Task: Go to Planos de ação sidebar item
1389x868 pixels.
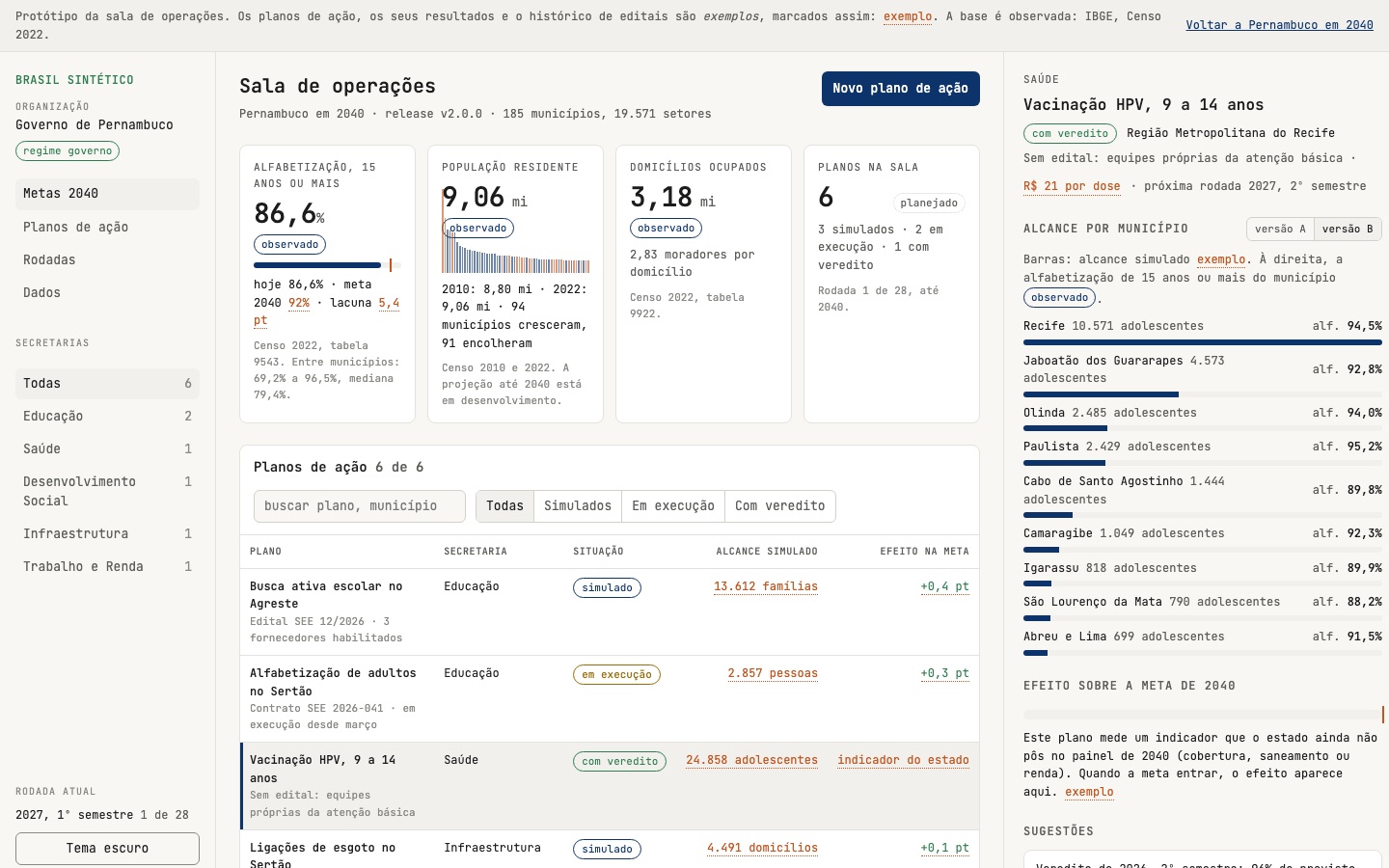Action: point(107,228)
